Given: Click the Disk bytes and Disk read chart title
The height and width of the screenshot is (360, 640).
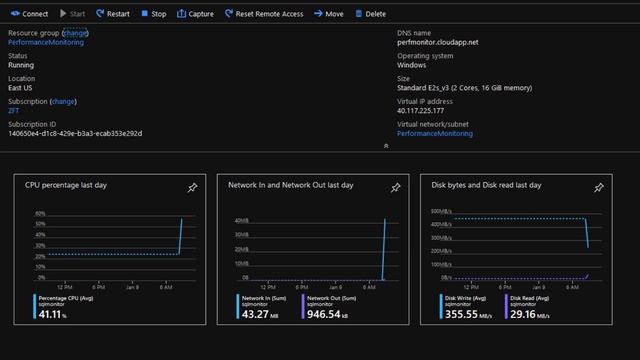Looking at the screenshot, I should pos(486,185).
